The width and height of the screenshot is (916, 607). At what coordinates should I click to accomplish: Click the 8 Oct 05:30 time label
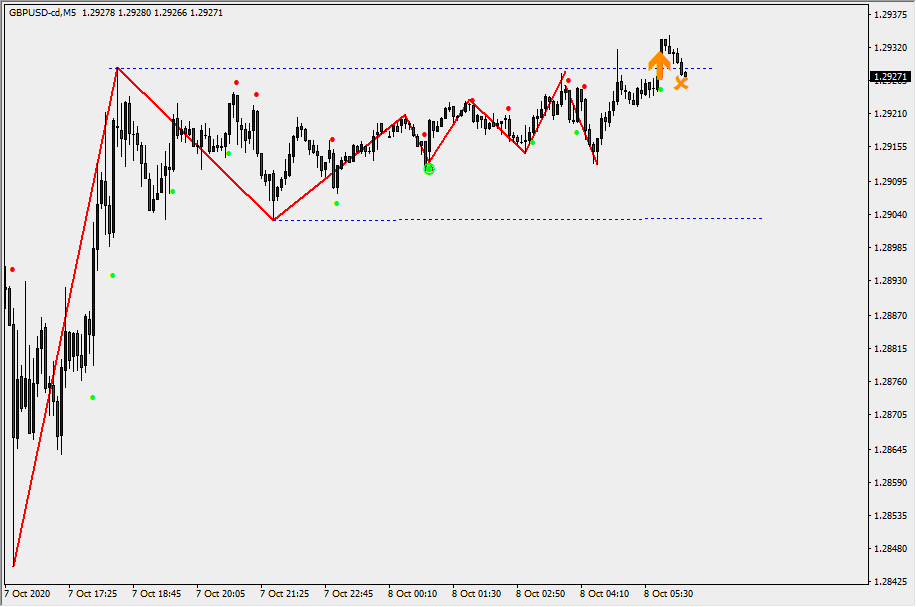(668, 593)
